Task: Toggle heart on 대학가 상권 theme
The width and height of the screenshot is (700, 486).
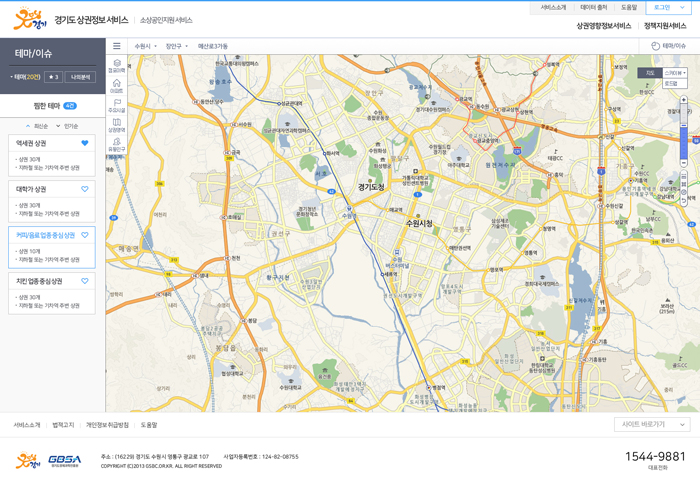Action: pyautogui.click(x=85, y=189)
